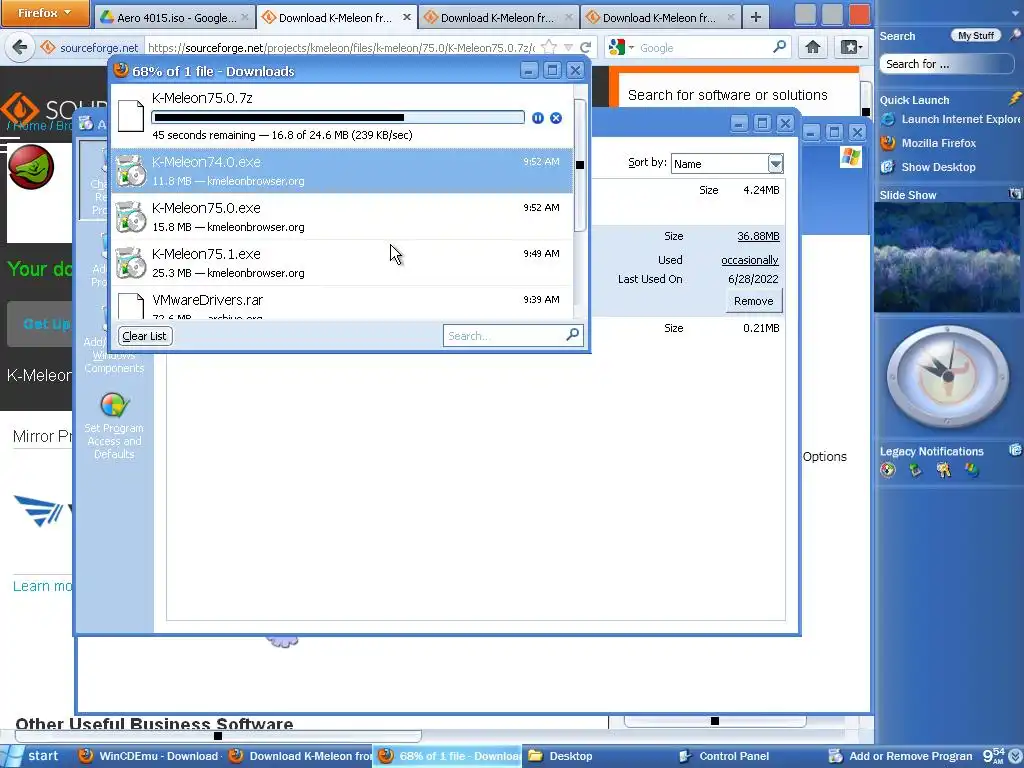Click the K-Meleon75.0.exe installer icon
The height and width of the screenshot is (768, 1024).
tap(131, 217)
